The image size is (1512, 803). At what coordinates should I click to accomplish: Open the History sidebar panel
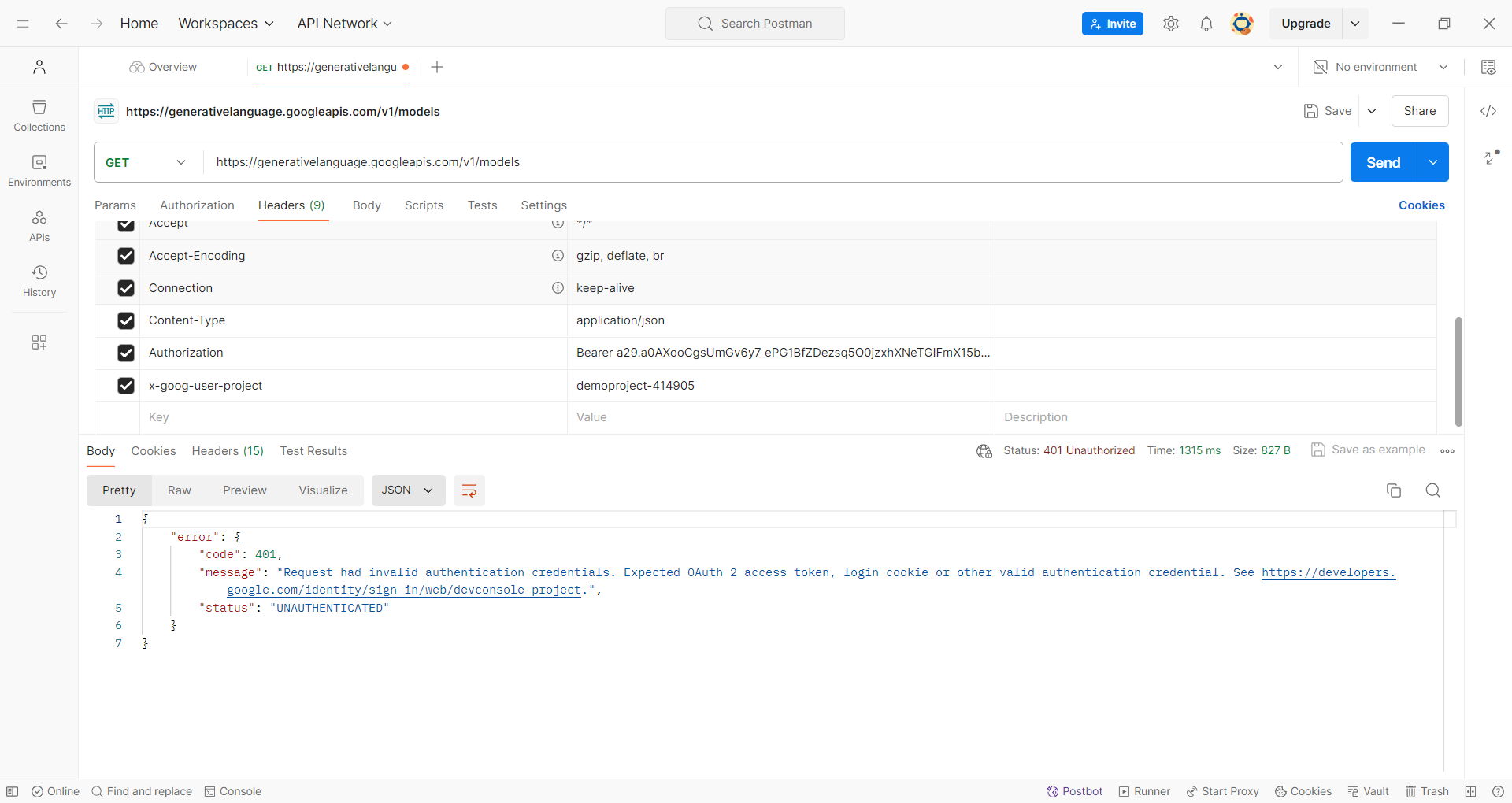[x=39, y=281]
